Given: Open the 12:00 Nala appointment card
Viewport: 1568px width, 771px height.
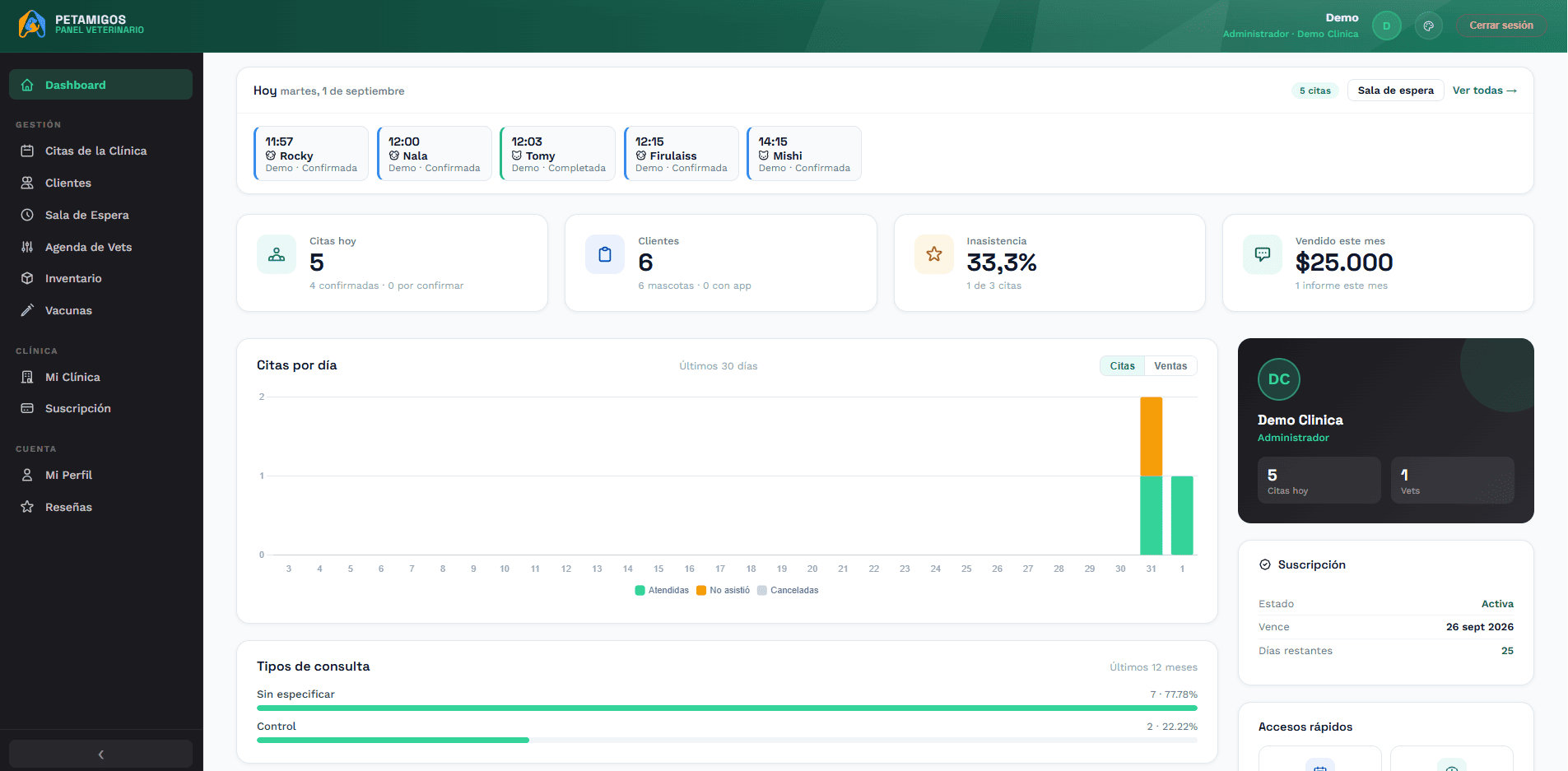Looking at the screenshot, I should 435,153.
